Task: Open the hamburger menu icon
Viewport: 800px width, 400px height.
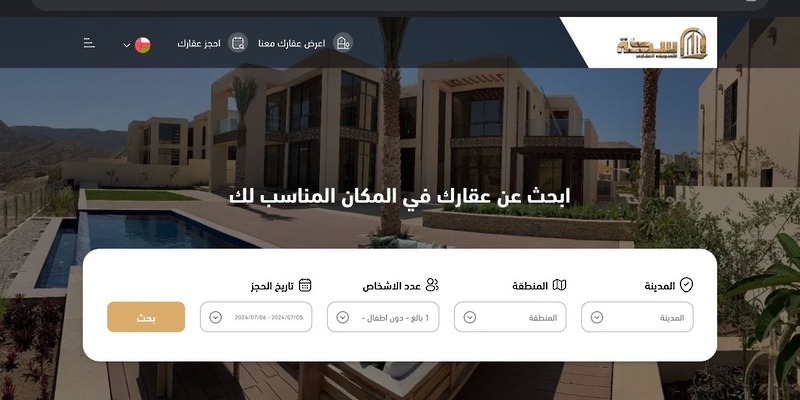Action: (89, 43)
